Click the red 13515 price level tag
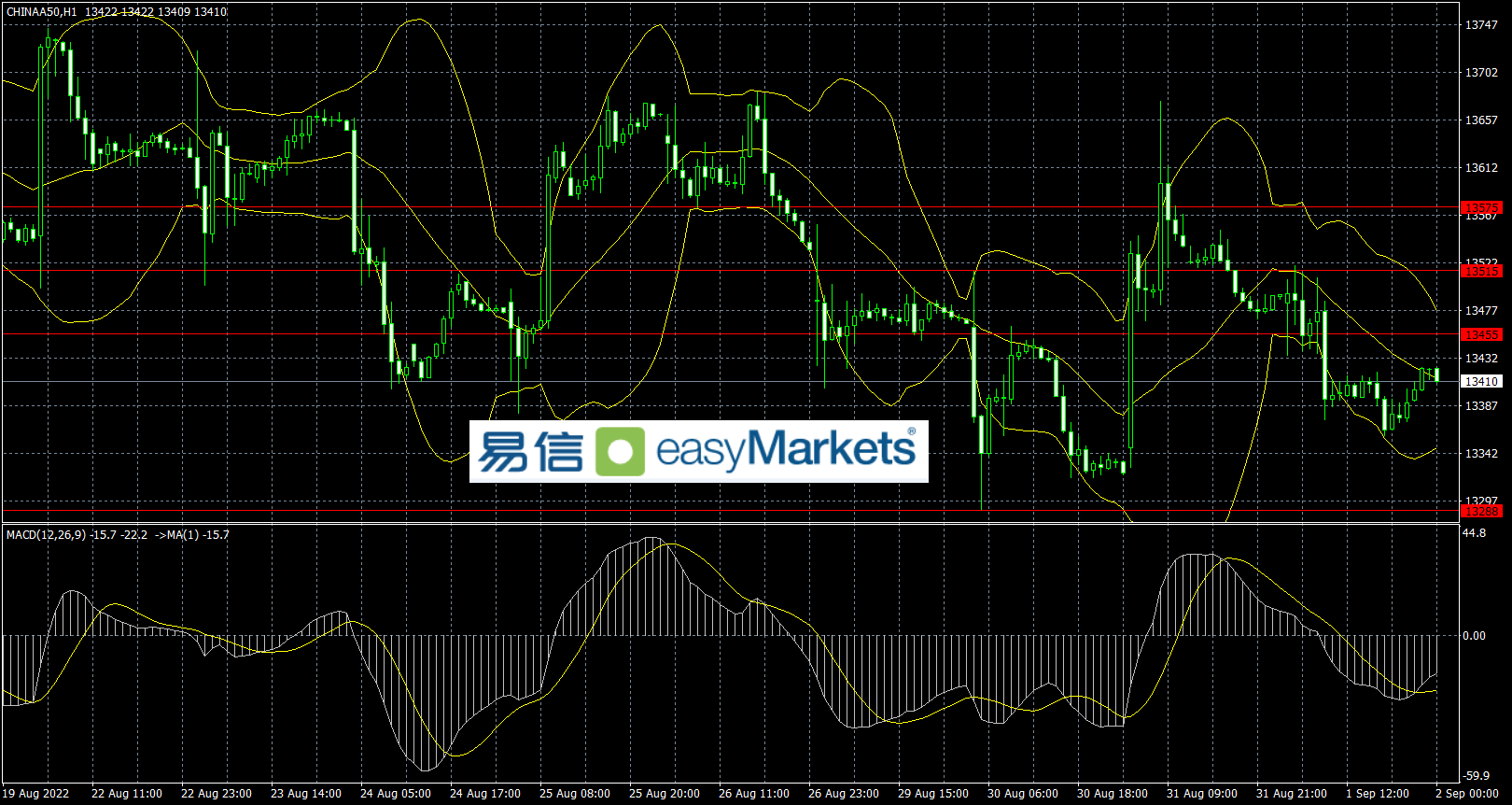The width and height of the screenshot is (1512, 805). 1481,271
